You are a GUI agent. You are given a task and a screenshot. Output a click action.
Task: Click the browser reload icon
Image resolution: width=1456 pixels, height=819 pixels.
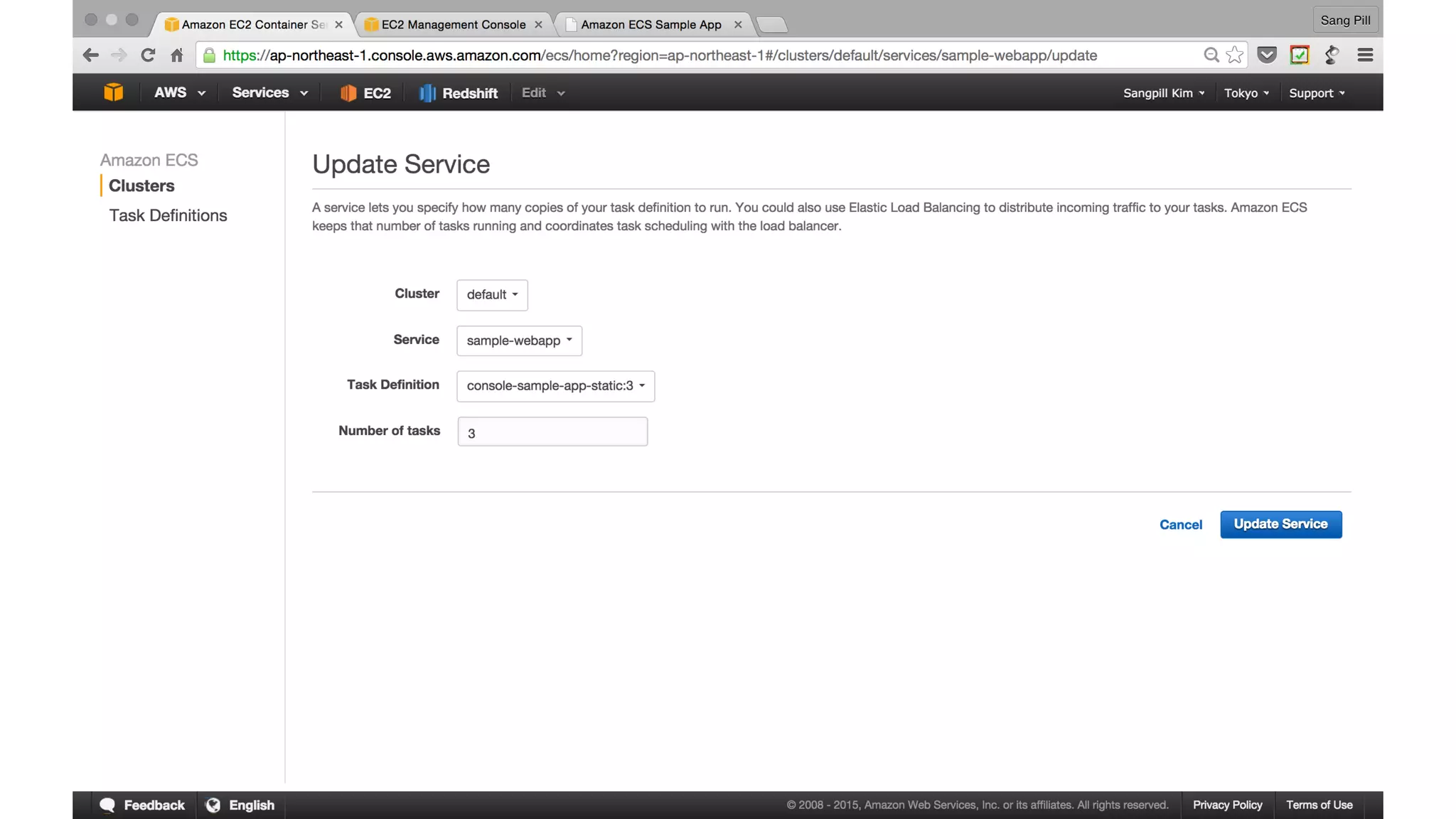(148, 55)
